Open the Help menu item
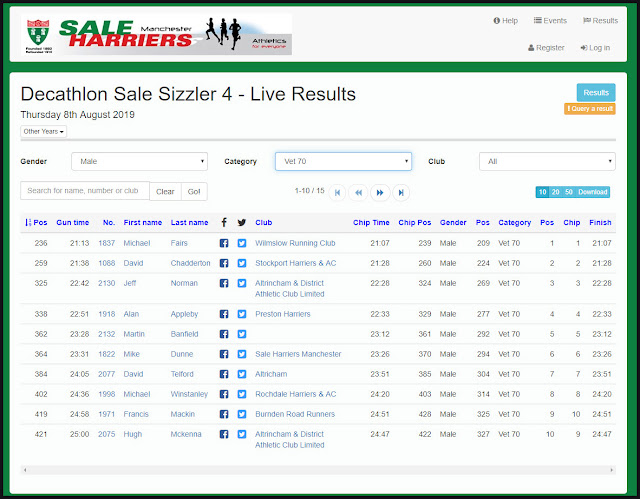Screen dimensions: 640x499 (505, 20)
